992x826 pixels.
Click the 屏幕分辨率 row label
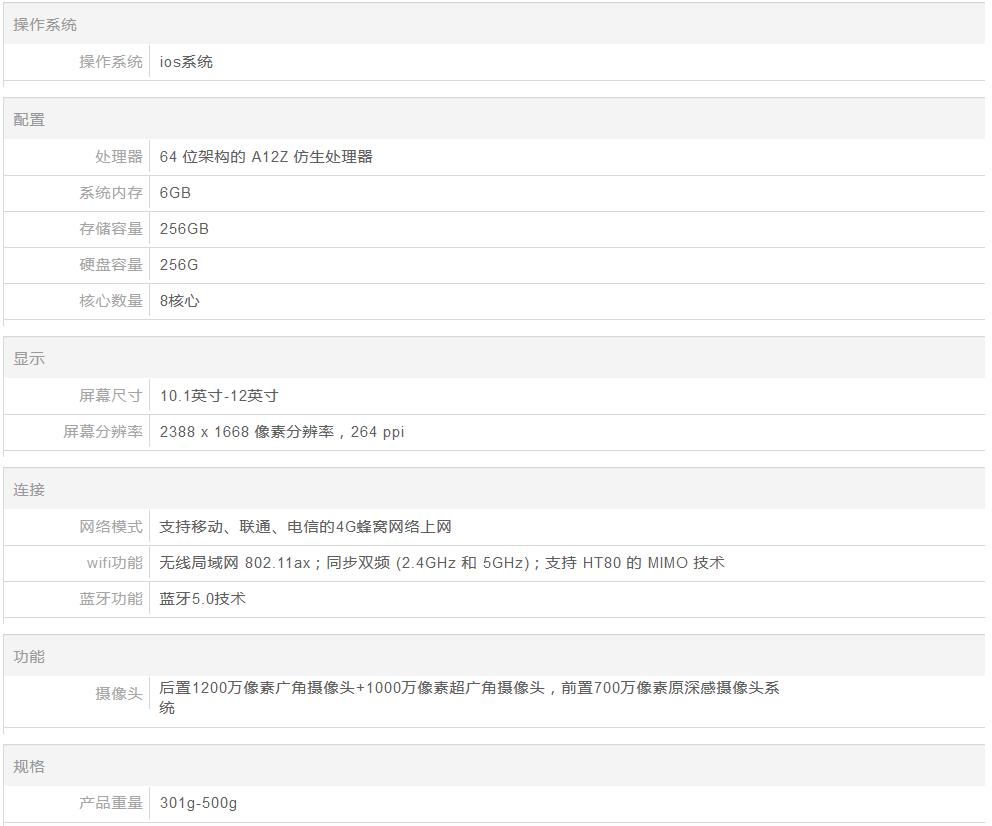(x=103, y=432)
